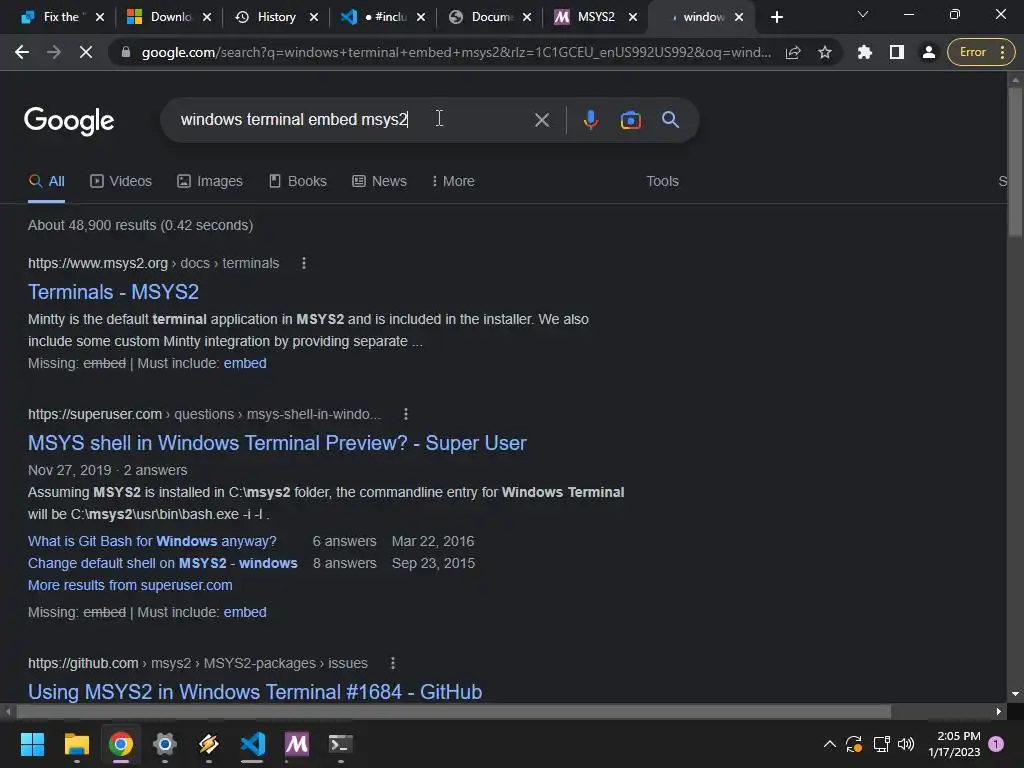
Task: Clear the search box text
Action: (541, 120)
